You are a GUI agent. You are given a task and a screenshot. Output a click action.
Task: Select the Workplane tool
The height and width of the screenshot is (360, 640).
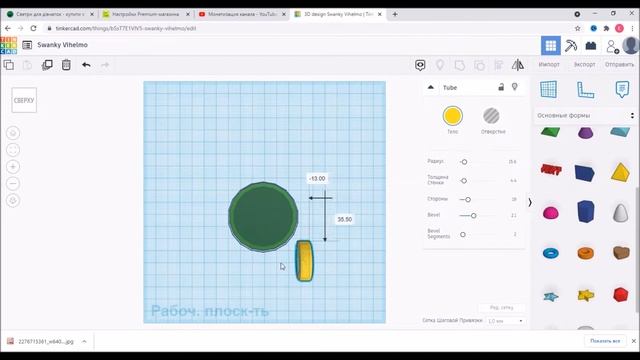pyautogui.click(x=548, y=89)
